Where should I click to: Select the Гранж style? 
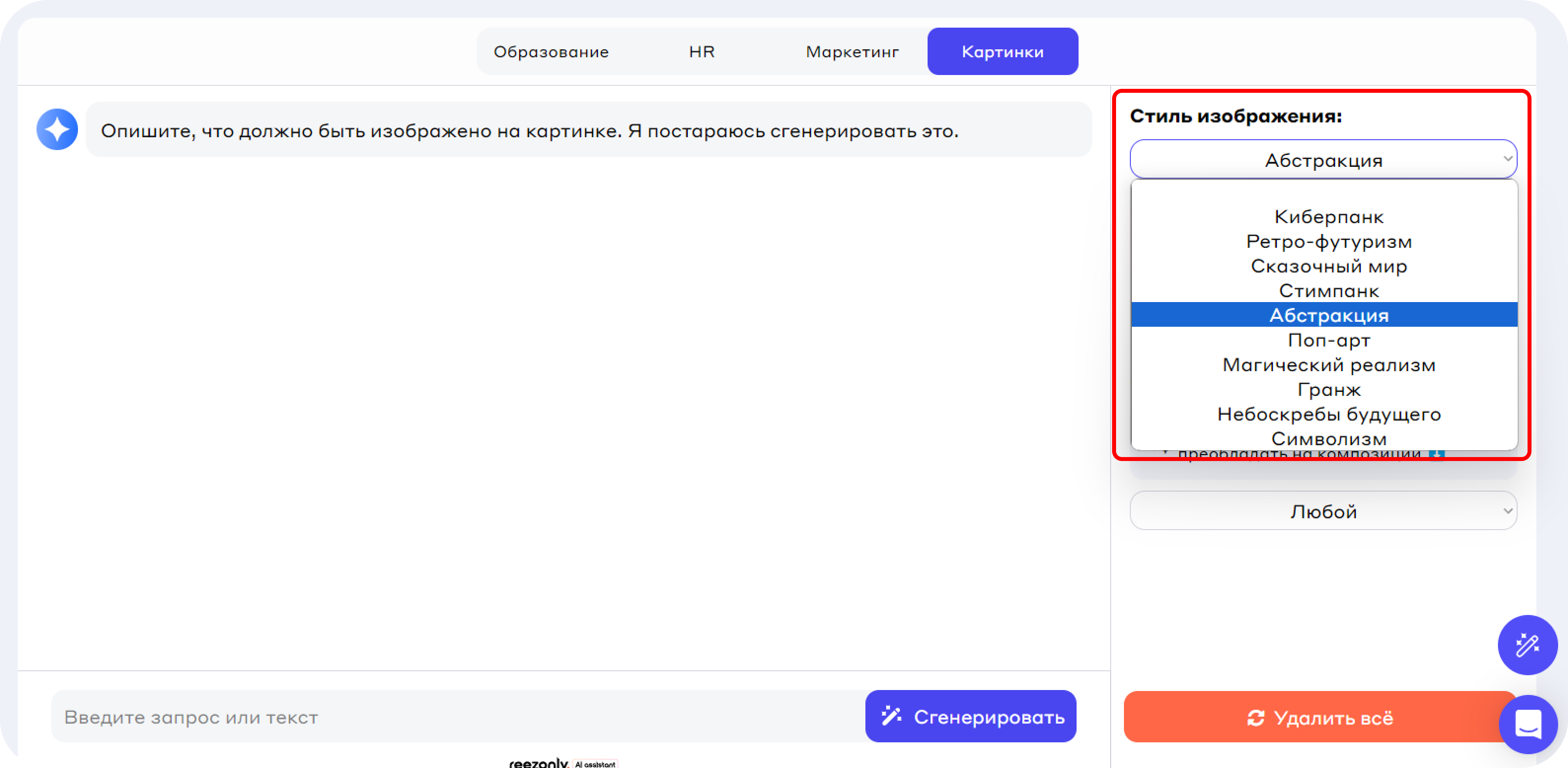pos(1328,390)
